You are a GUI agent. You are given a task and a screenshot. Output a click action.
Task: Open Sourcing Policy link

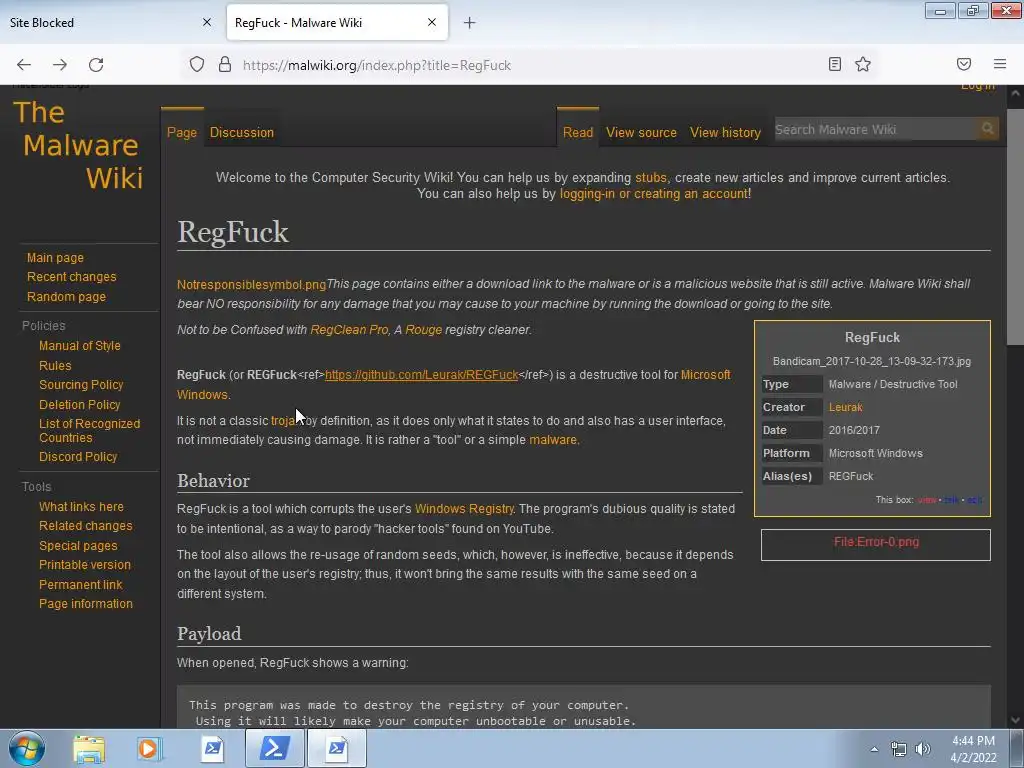pyautogui.click(x=81, y=385)
